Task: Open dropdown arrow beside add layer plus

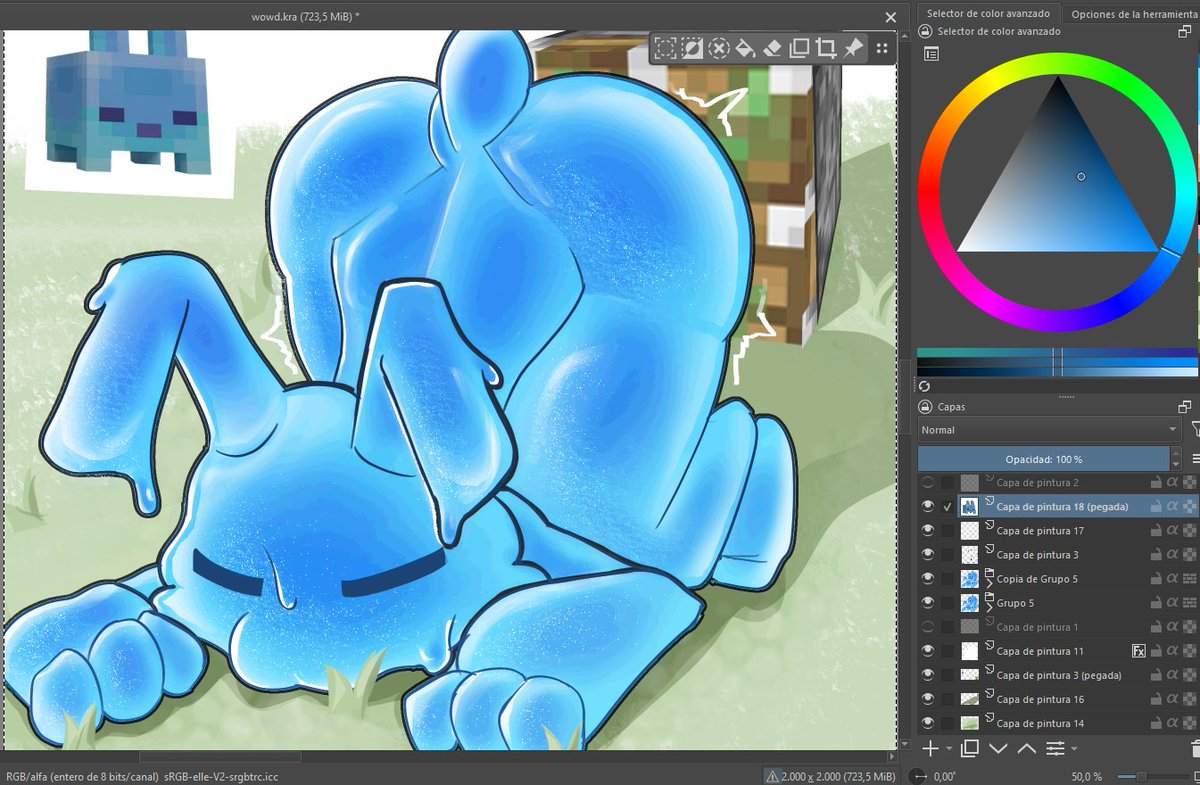Action: (x=947, y=748)
